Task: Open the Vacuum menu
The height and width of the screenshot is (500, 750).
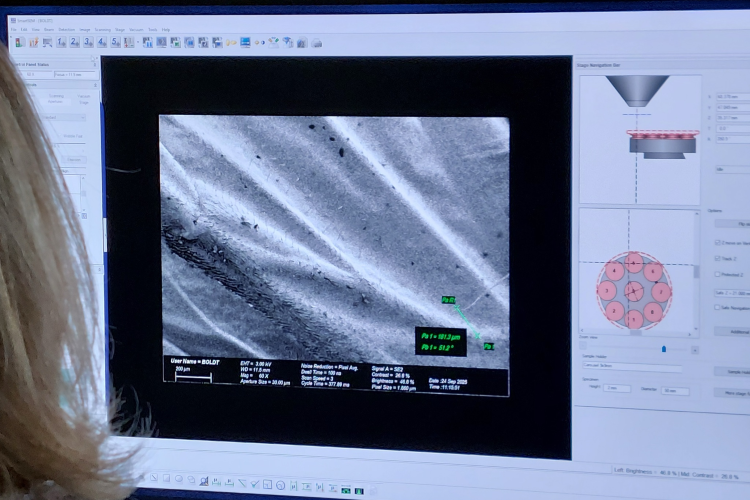Action: (135, 29)
